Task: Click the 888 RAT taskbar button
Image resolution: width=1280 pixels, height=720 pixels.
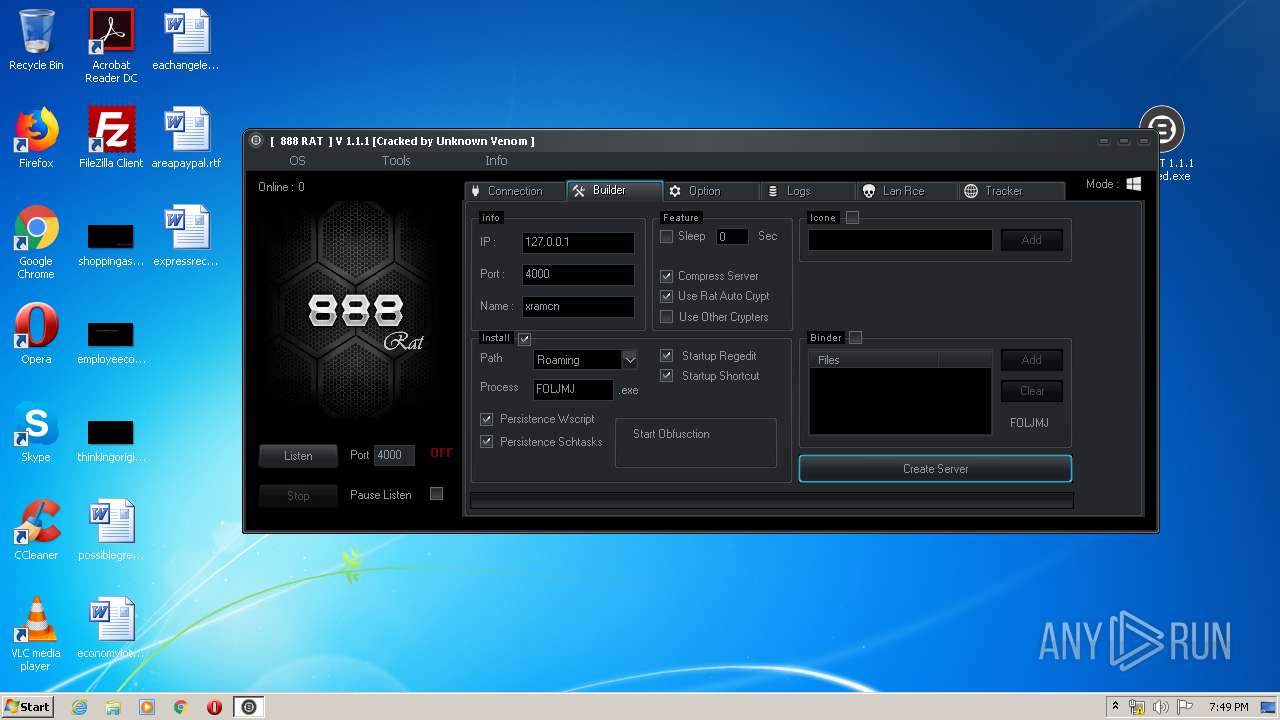Action: coord(249,707)
